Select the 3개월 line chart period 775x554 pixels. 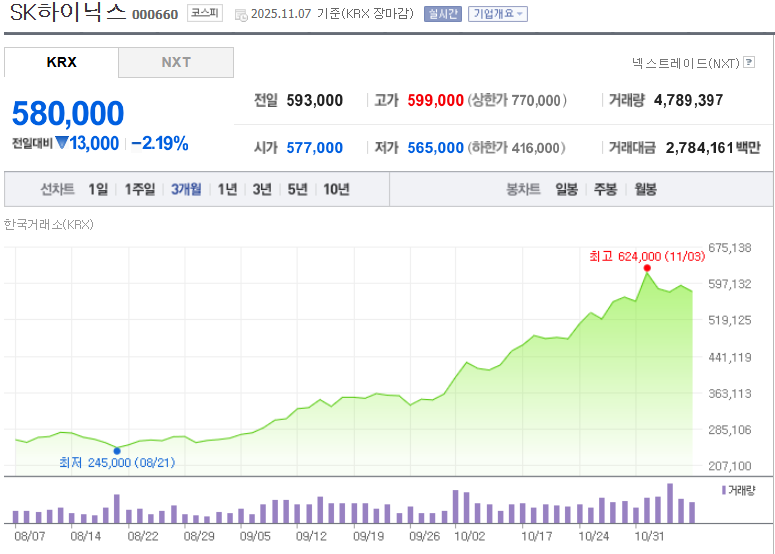[x=186, y=189]
